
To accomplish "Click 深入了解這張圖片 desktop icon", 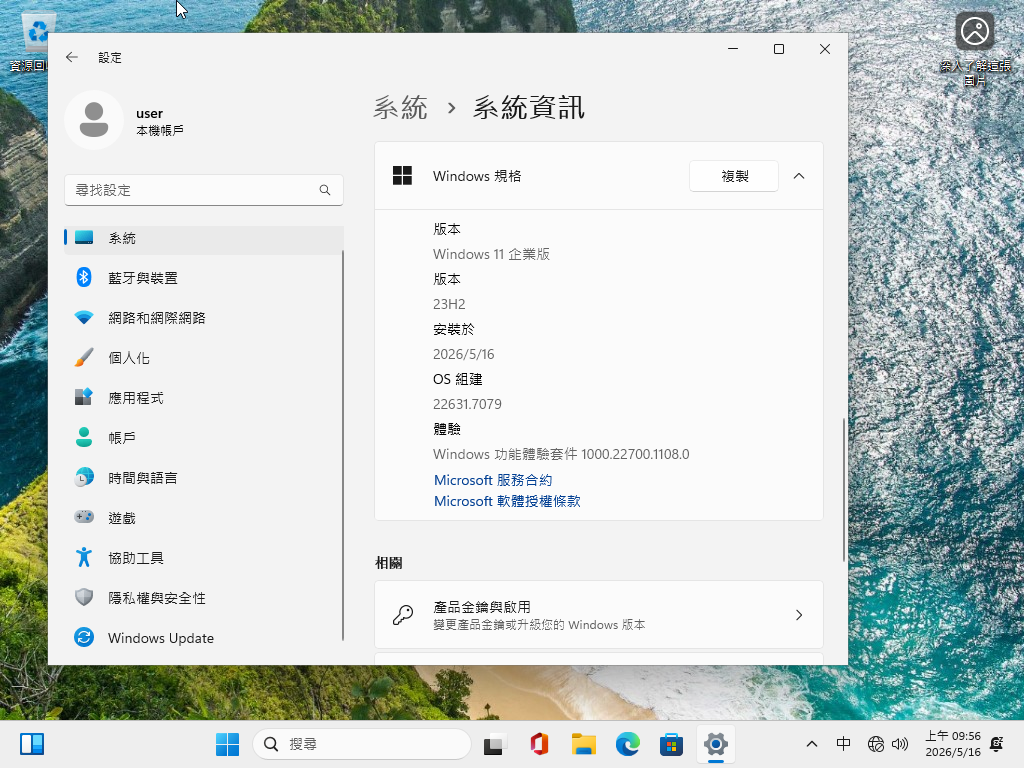I will pyautogui.click(x=975, y=49).
